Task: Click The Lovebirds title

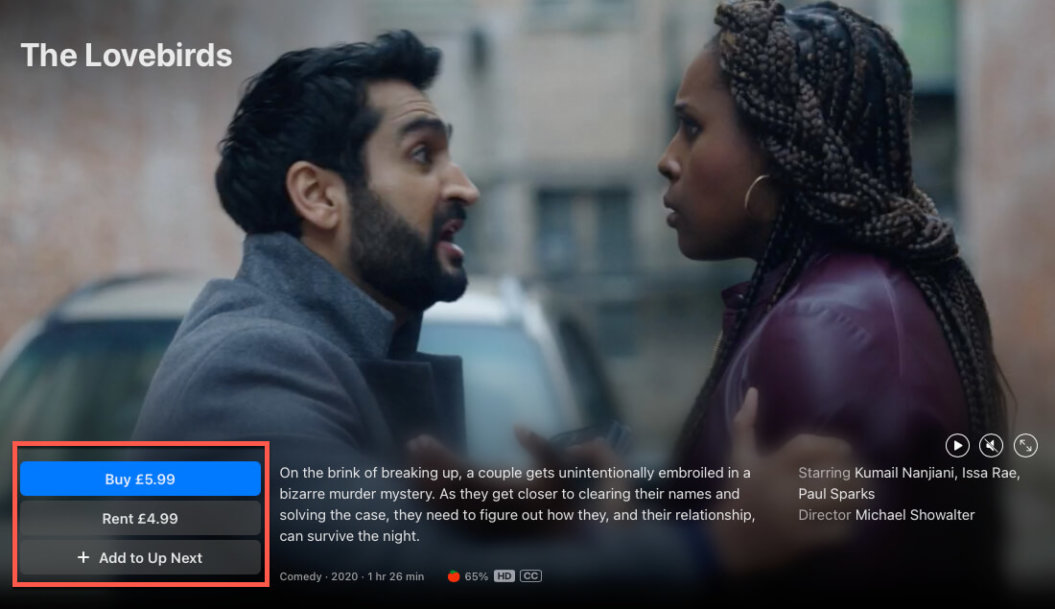Action: tap(126, 56)
